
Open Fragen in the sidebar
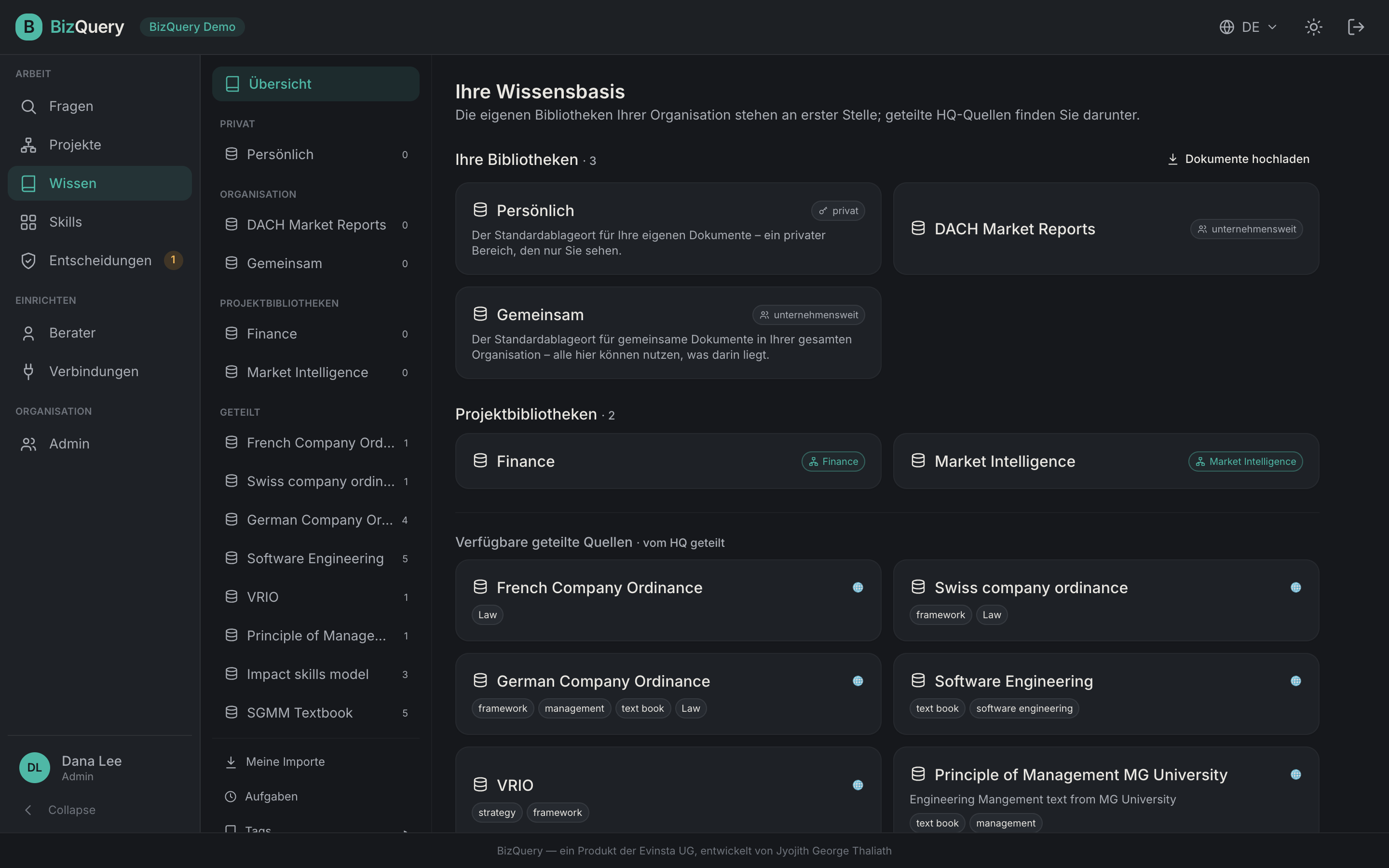coord(100,106)
